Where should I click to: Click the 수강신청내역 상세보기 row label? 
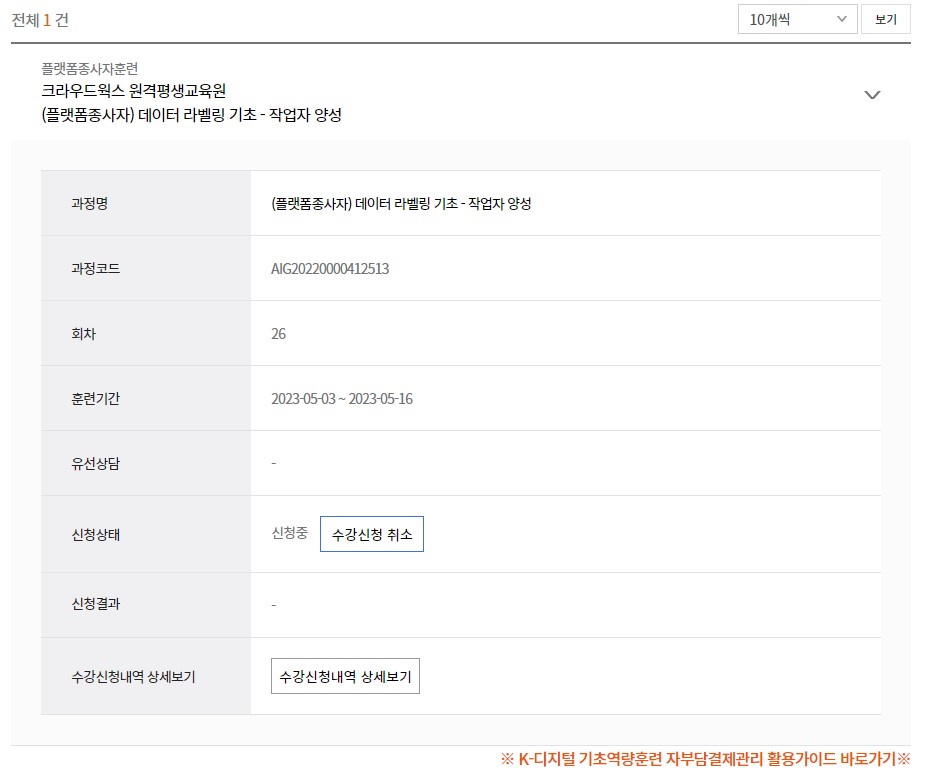(133, 677)
